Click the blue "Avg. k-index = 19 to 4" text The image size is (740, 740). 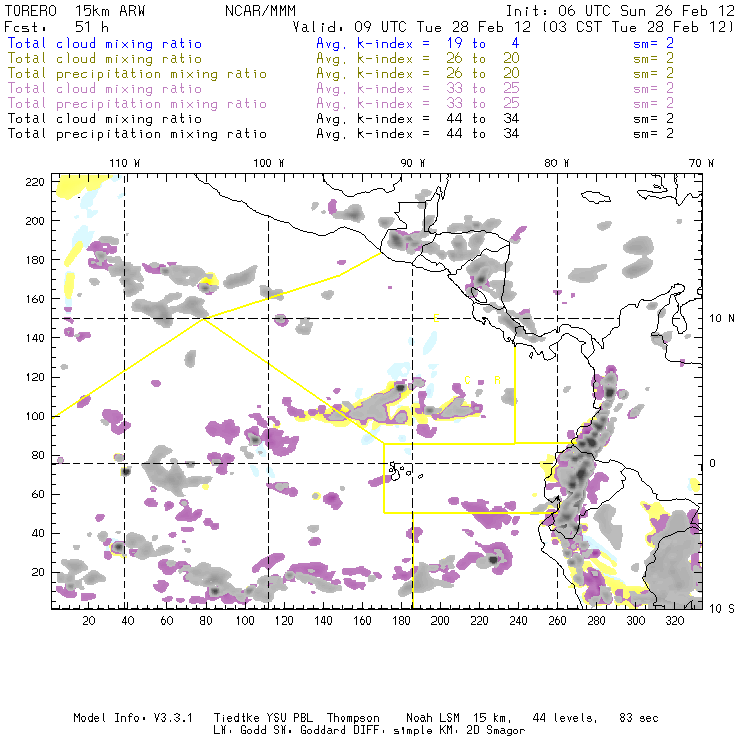tap(418, 43)
